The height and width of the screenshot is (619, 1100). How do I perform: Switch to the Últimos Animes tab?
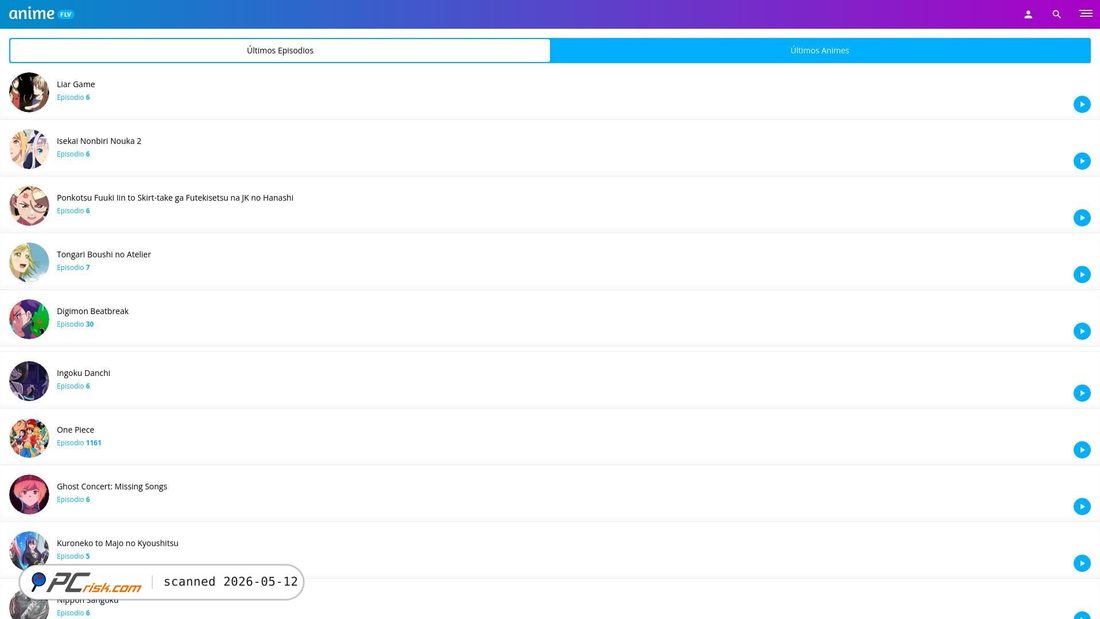pyautogui.click(x=819, y=51)
